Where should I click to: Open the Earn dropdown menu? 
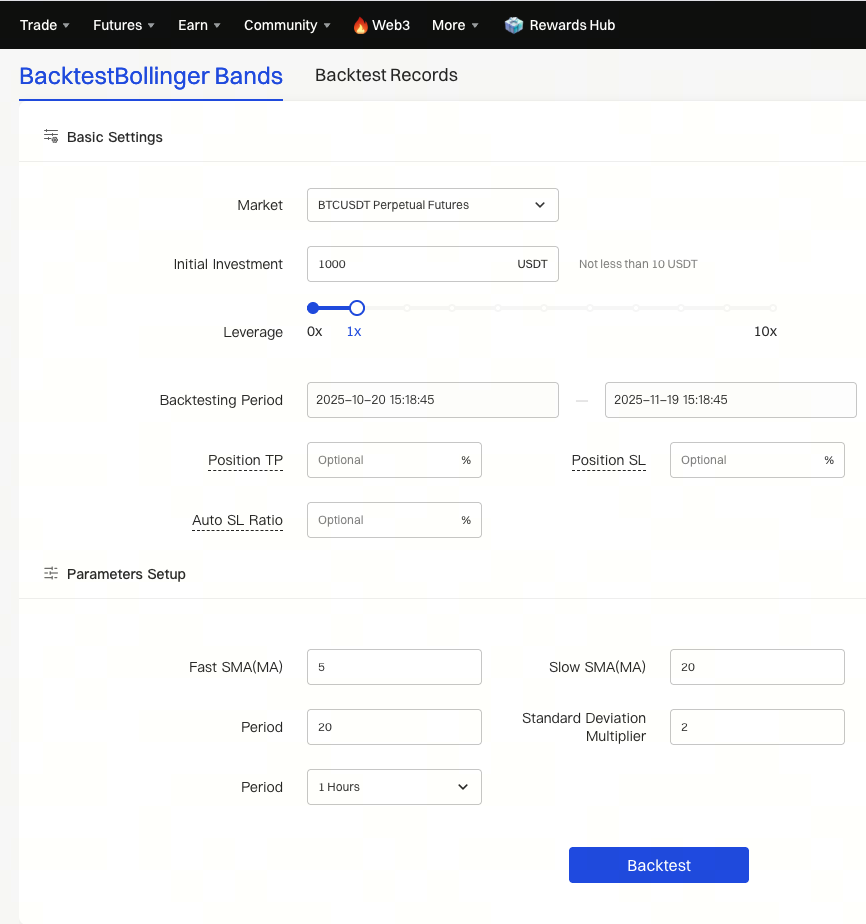tap(199, 25)
